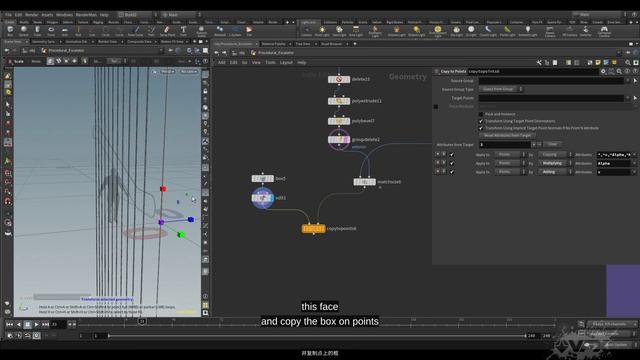This screenshot has height=360, width=640.
Task: Click the parameter pane search icon
Action: 619,71
